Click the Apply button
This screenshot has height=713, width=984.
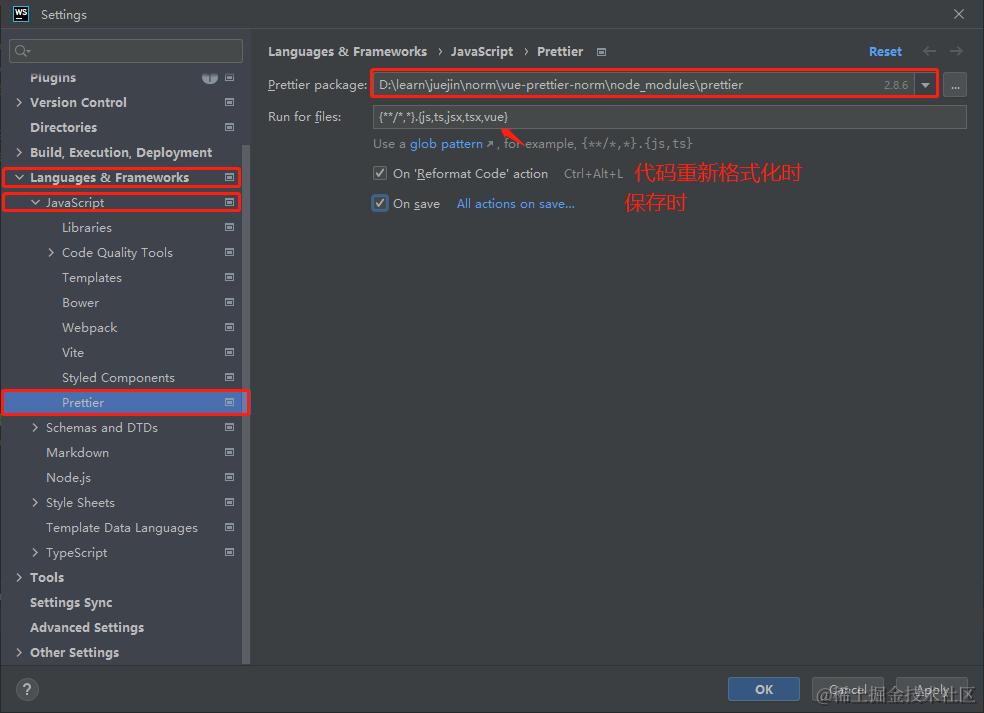point(932,690)
